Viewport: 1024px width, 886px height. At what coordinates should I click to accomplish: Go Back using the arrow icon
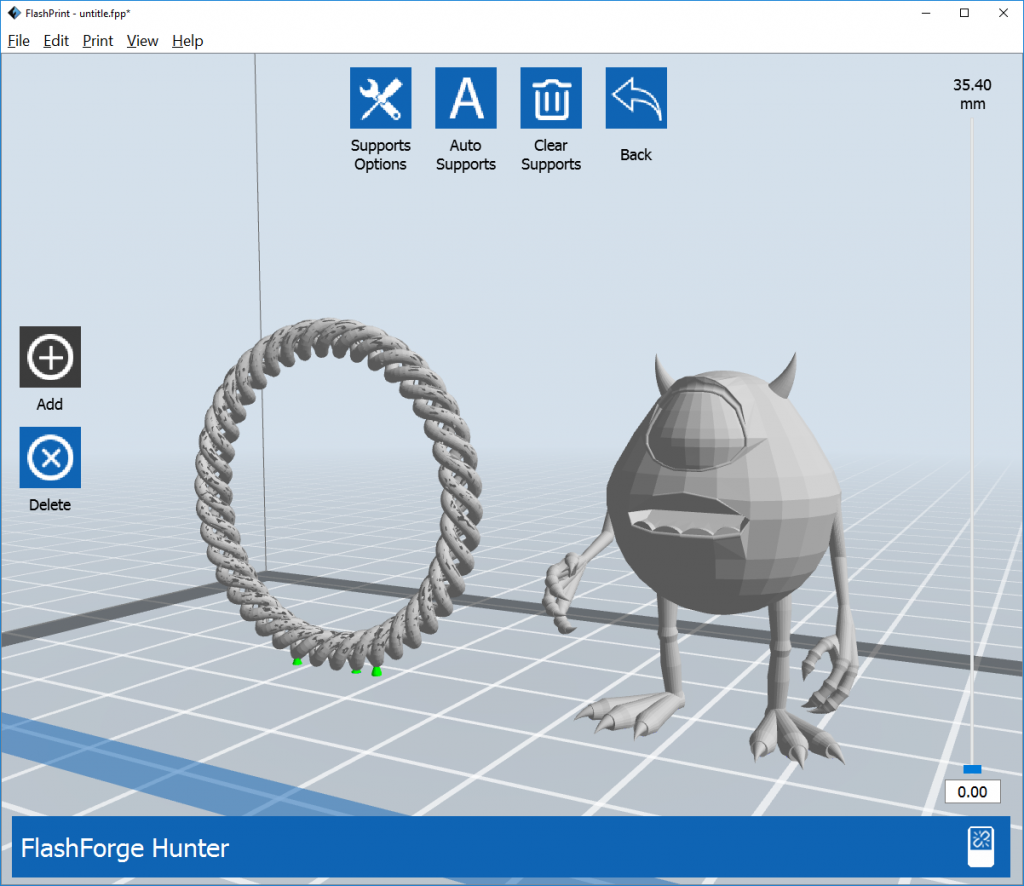[636, 98]
